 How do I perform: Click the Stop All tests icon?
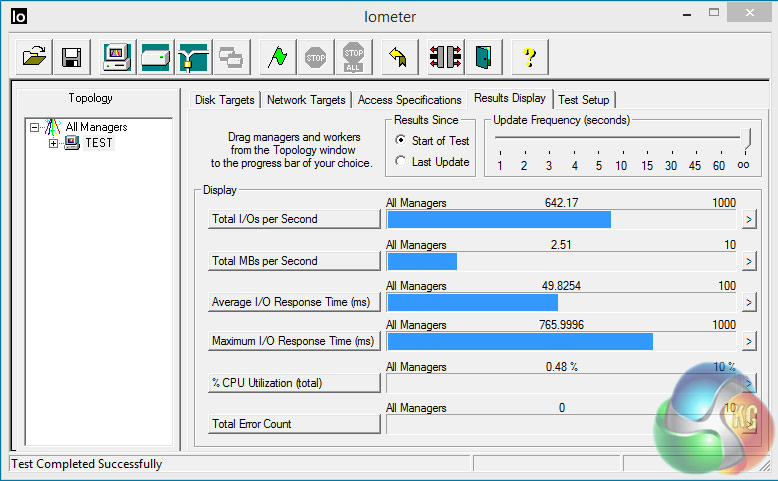[353, 57]
